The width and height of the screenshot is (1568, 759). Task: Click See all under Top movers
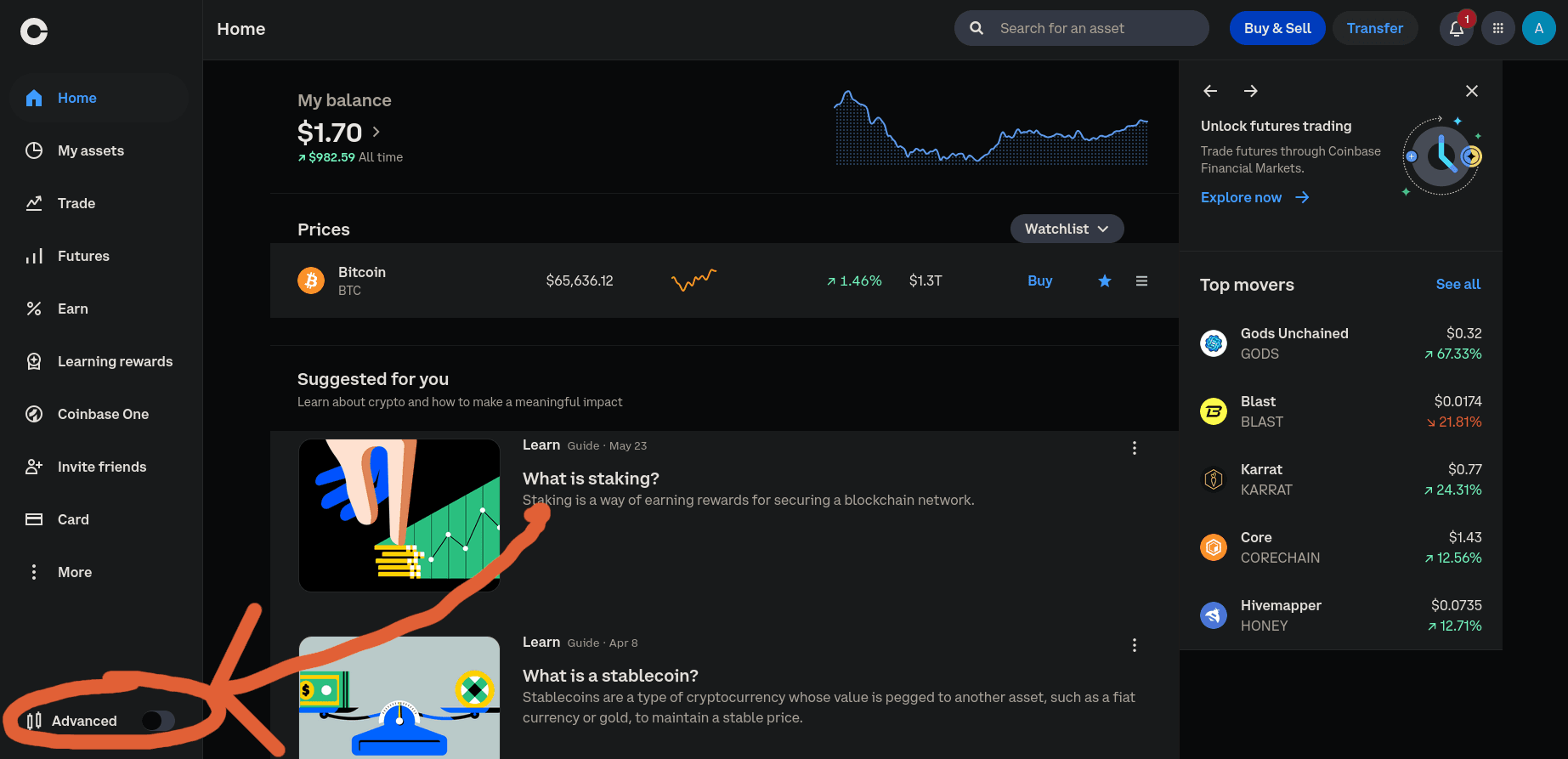[x=1458, y=284]
